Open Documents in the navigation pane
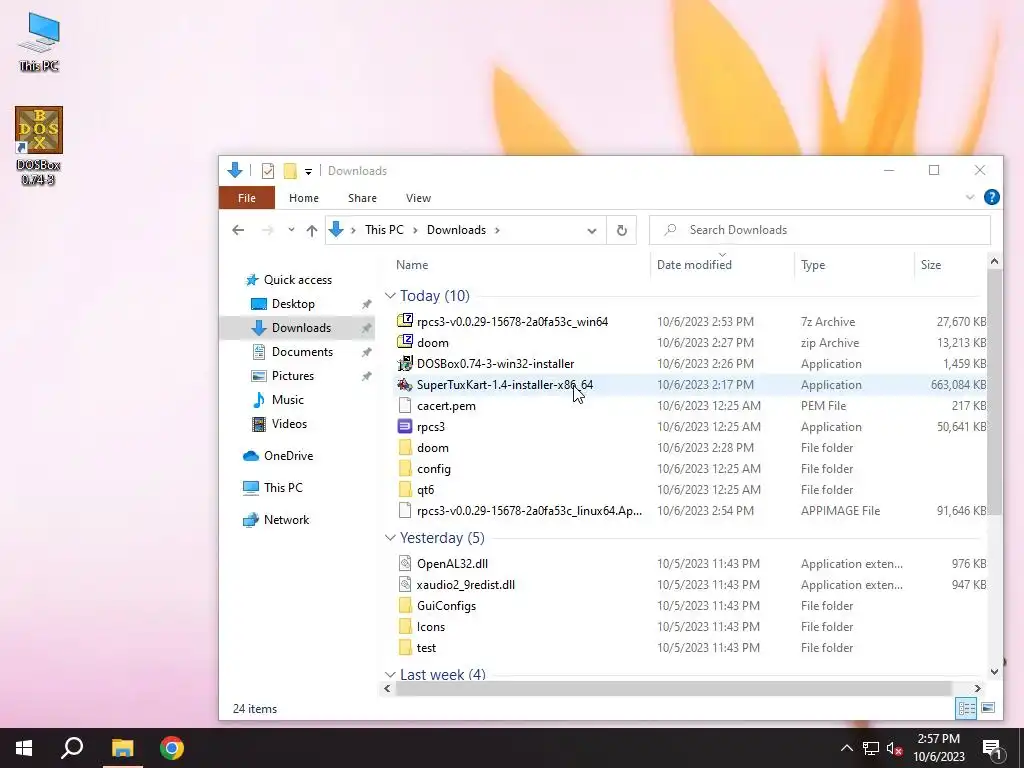This screenshot has height=768, width=1024. point(302,351)
